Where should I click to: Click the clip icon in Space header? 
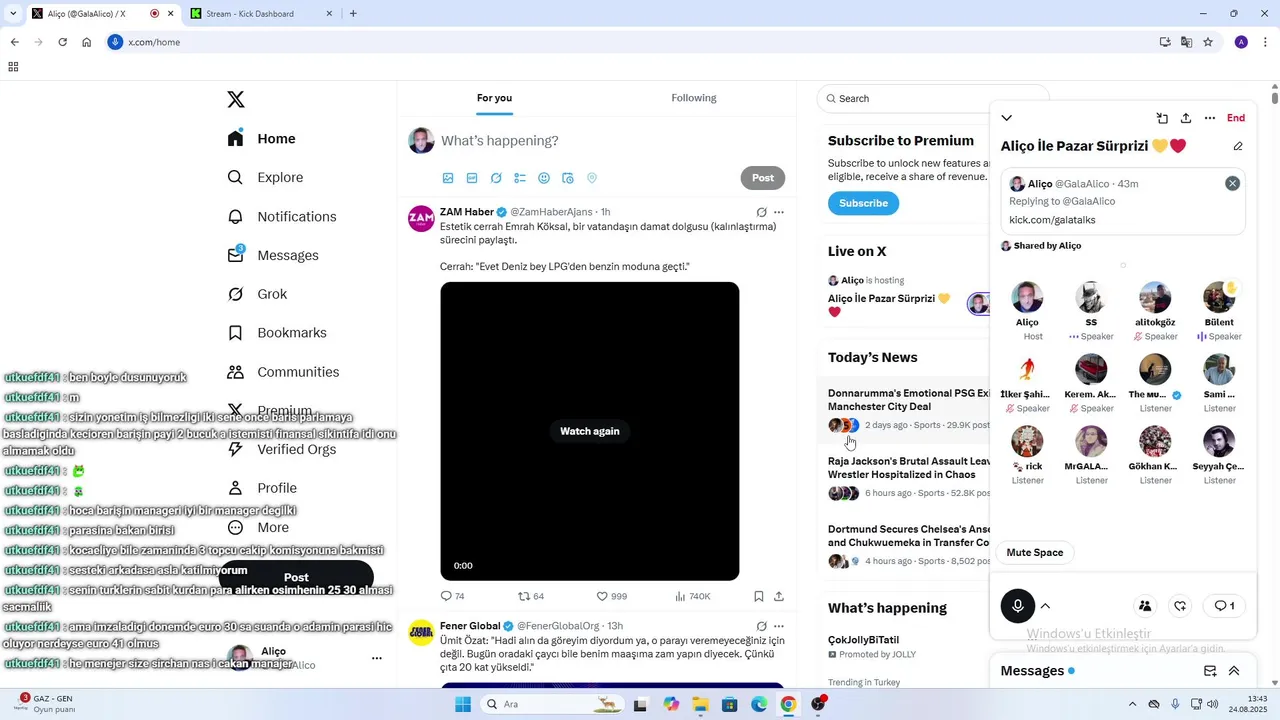click(x=1162, y=118)
